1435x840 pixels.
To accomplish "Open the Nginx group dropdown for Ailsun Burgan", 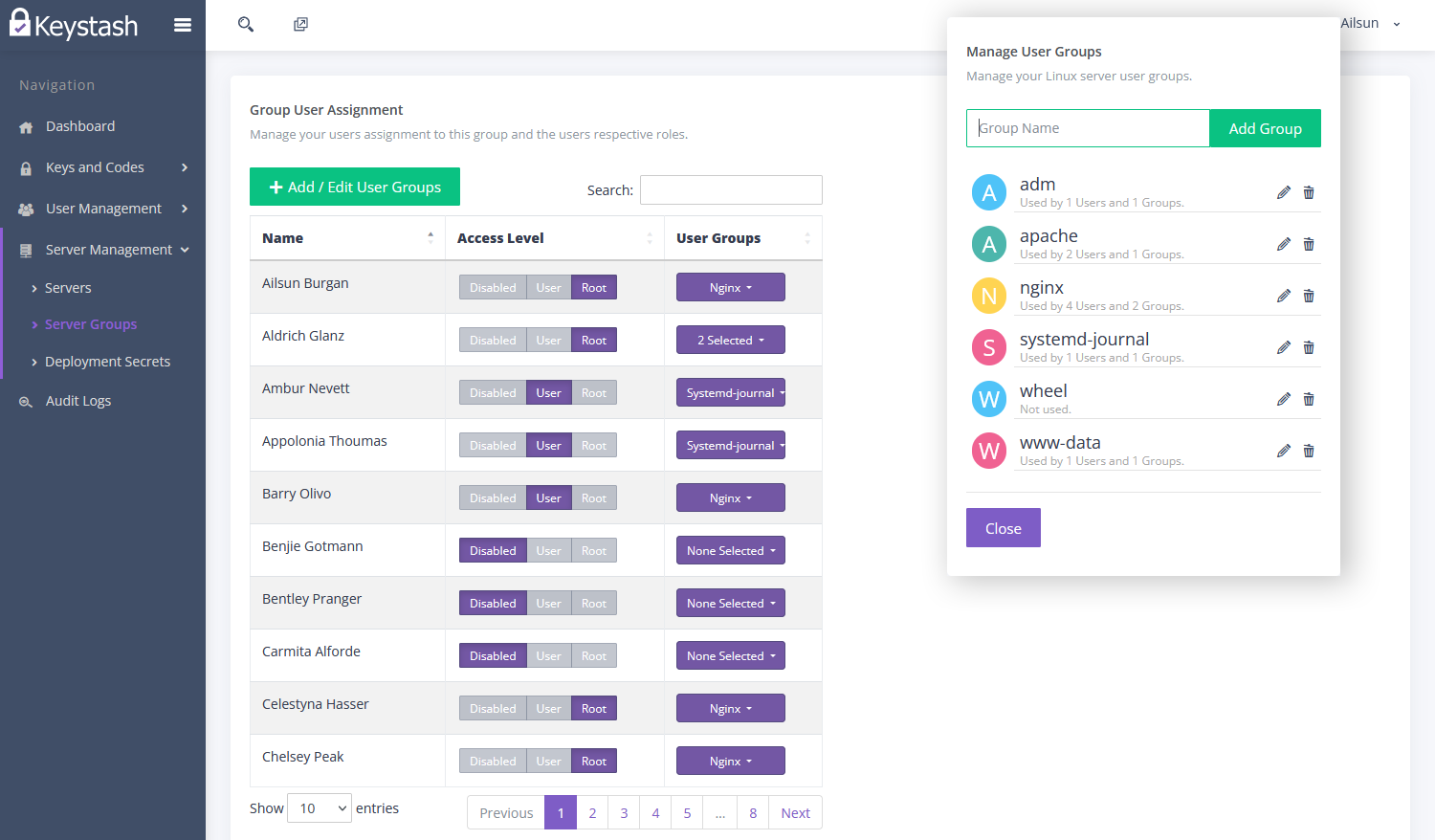I will [730, 286].
